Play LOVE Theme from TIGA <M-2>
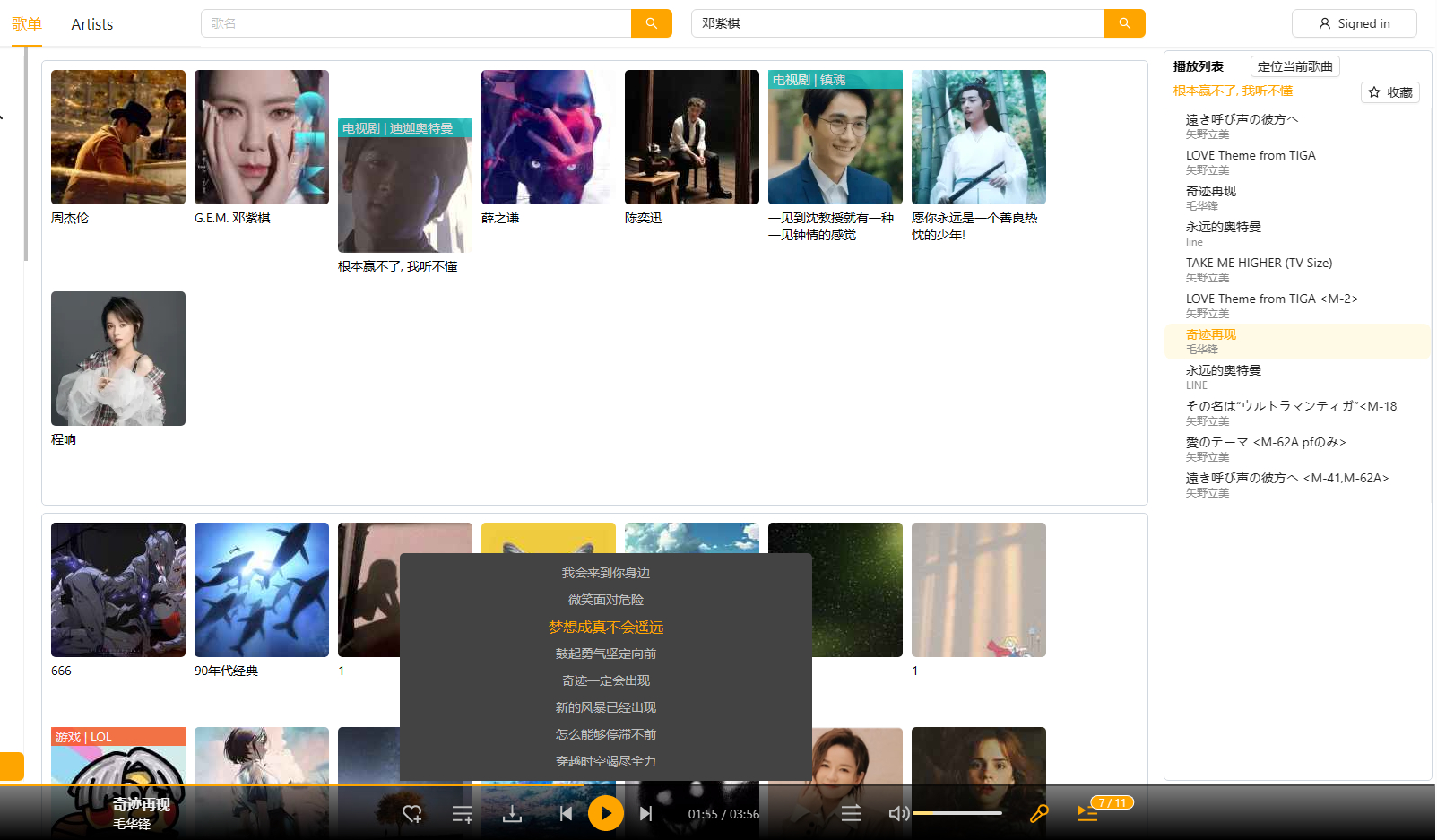1437x840 pixels. [x=1297, y=306]
